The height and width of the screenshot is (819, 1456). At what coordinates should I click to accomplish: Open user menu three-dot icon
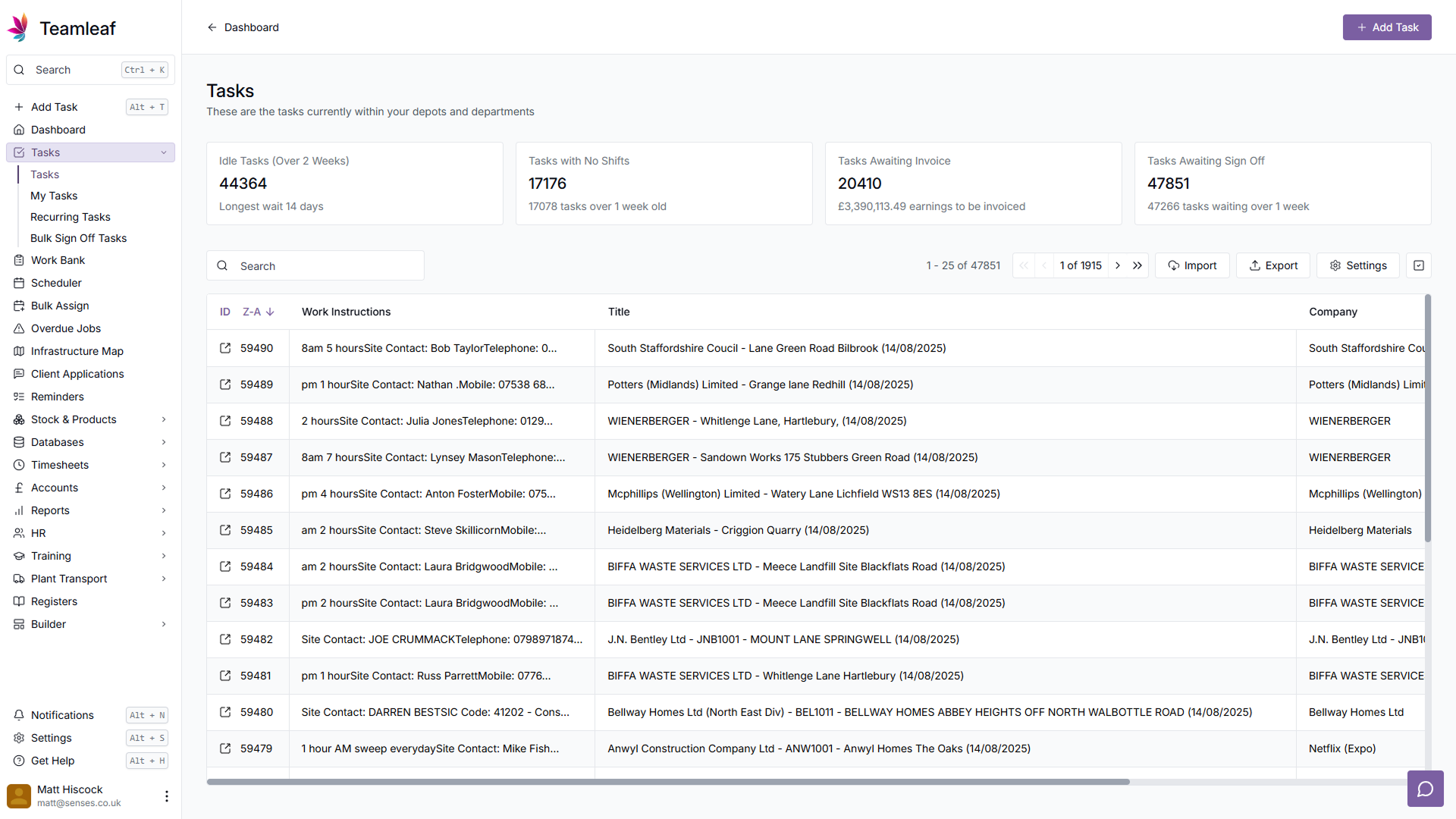tap(167, 796)
